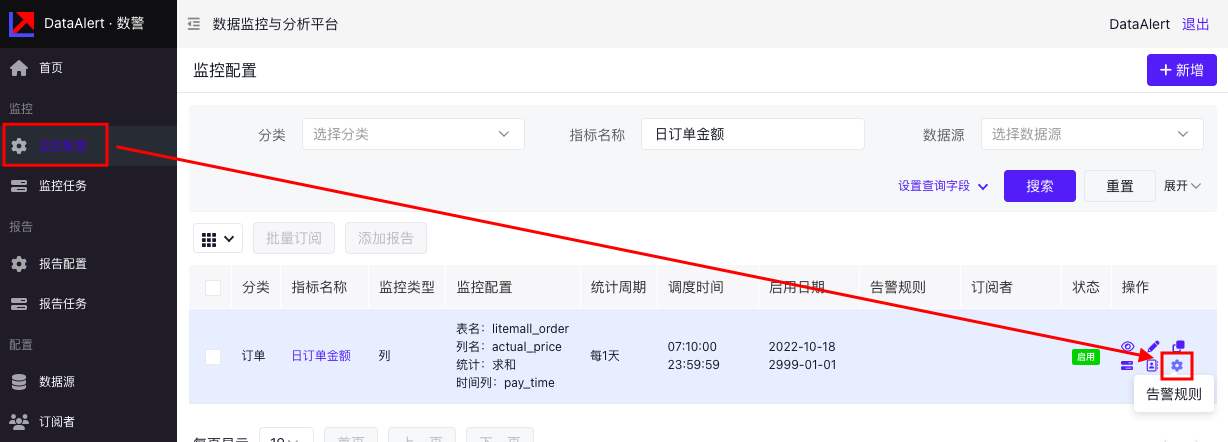This screenshot has width=1228, height=442.
Task: Click the 告警规则 gear icon in row
Action: click(1177, 366)
